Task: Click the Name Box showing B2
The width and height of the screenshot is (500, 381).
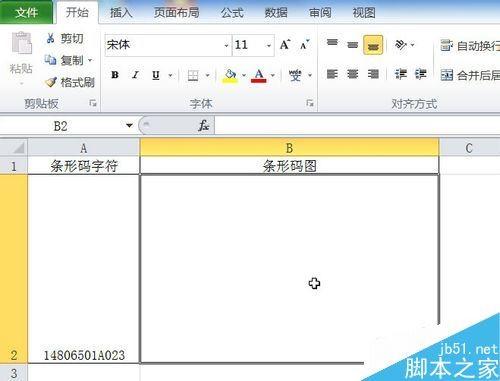Action: pyautogui.click(x=62, y=126)
